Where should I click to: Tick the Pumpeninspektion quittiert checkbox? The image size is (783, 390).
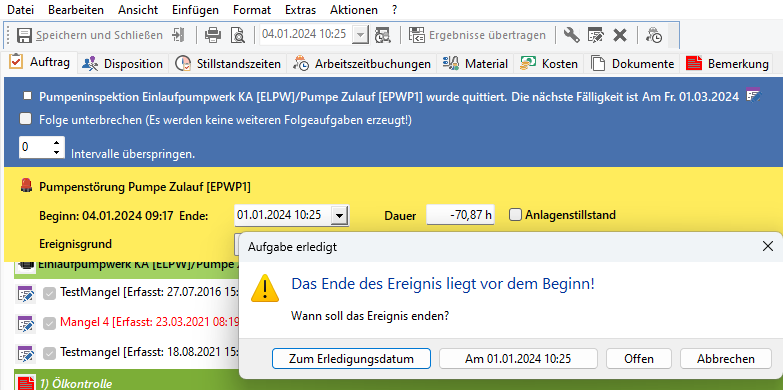pyautogui.click(x=27, y=96)
